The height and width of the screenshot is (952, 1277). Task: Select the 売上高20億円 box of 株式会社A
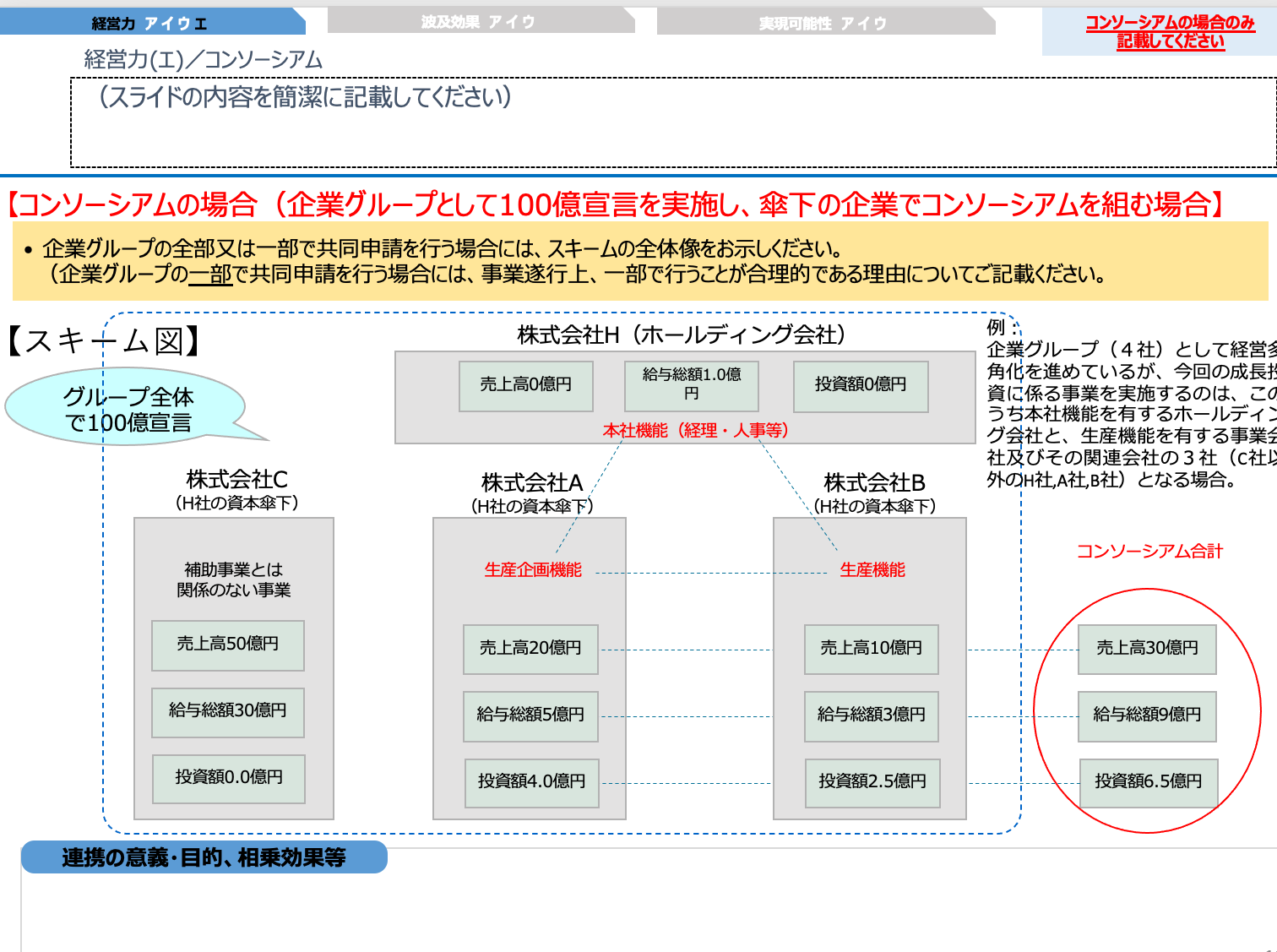530,648
